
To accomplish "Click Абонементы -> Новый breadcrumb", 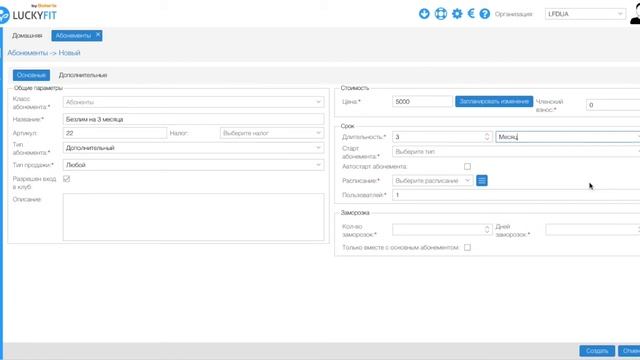I will coord(44,53).
